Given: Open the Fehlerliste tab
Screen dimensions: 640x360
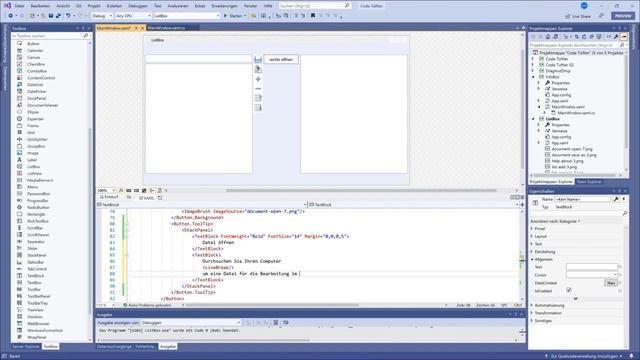Looking at the screenshot, I should (144, 347).
